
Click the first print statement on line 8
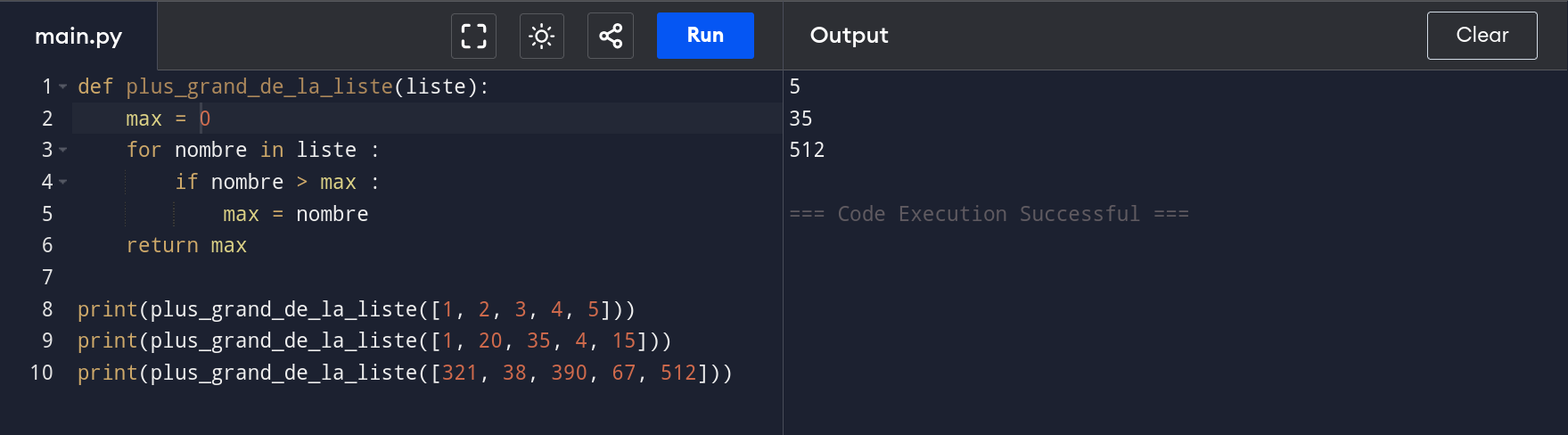pos(107,310)
